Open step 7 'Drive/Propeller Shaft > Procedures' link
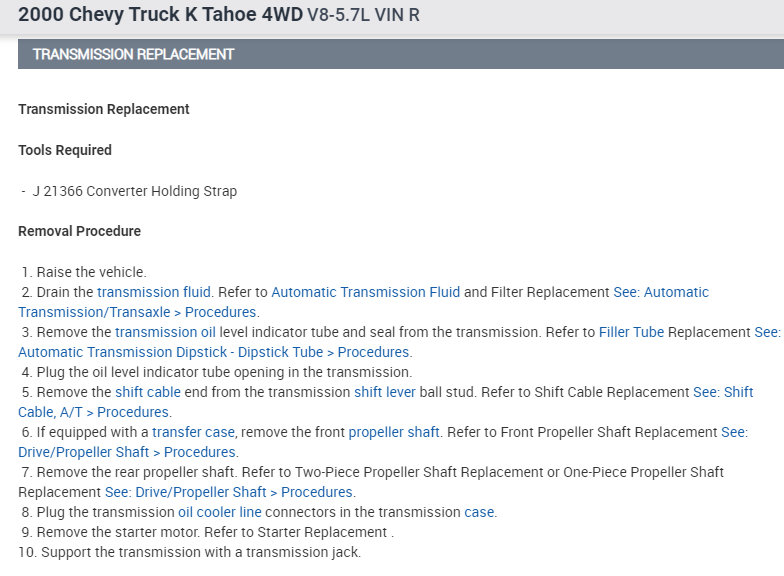The width and height of the screenshot is (784, 576). (x=230, y=492)
